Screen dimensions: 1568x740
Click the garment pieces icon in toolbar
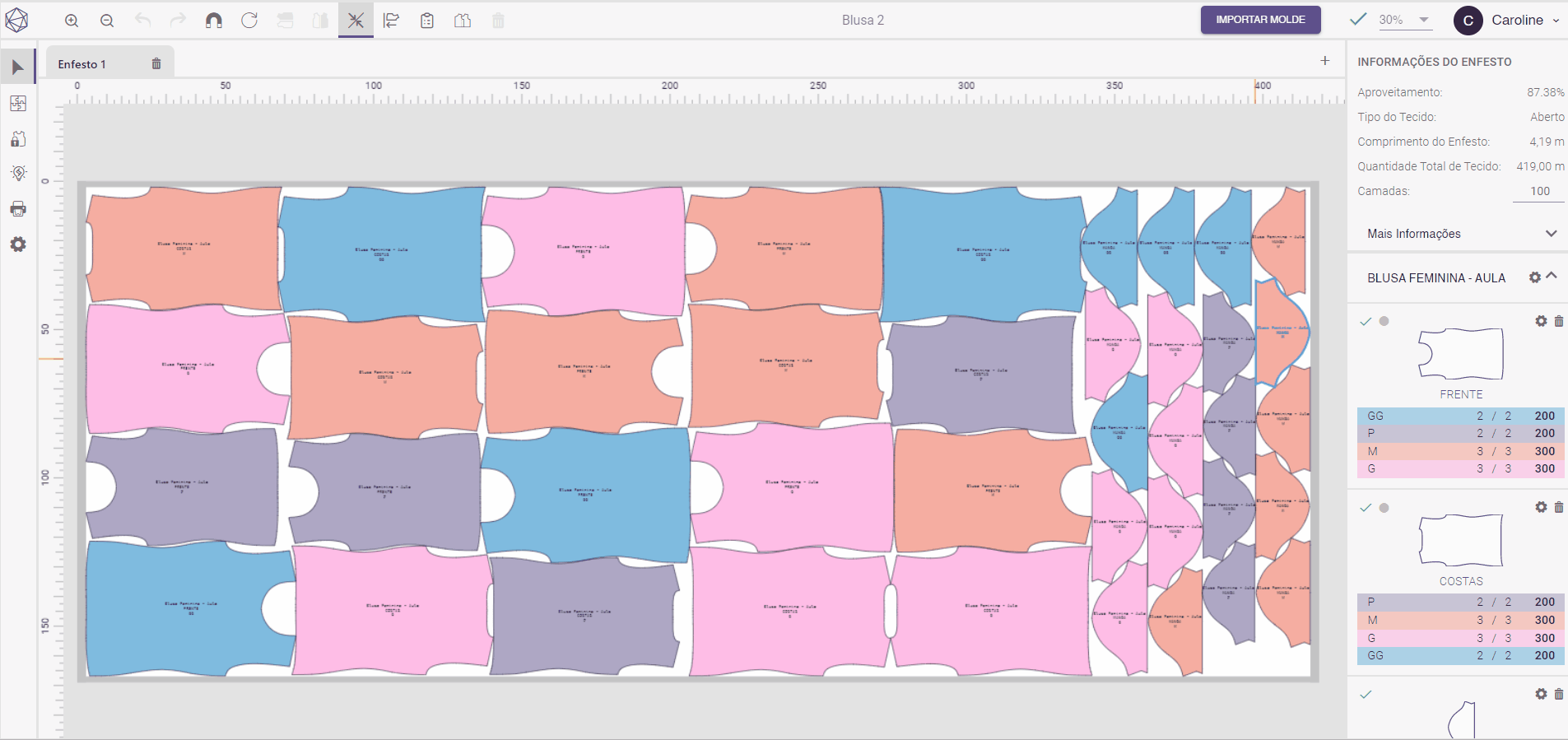[x=463, y=21]
